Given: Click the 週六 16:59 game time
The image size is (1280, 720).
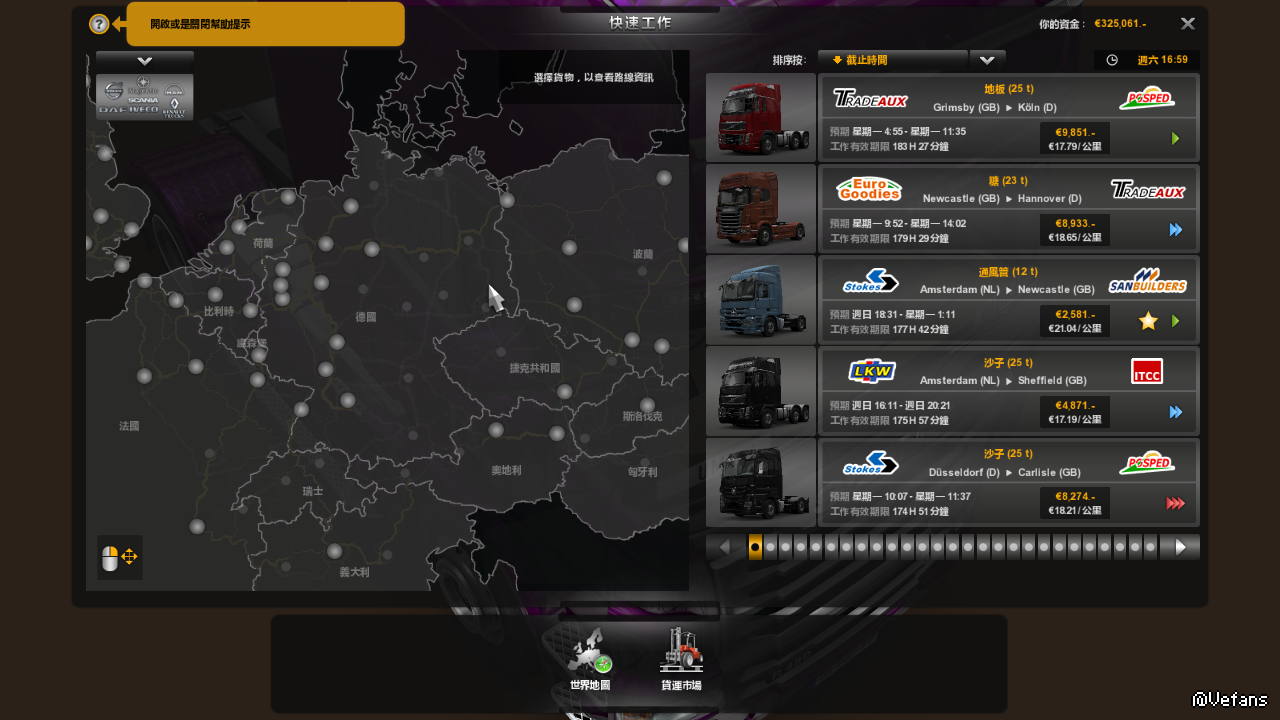Looking at the screenshot, I should point(1162,60).
